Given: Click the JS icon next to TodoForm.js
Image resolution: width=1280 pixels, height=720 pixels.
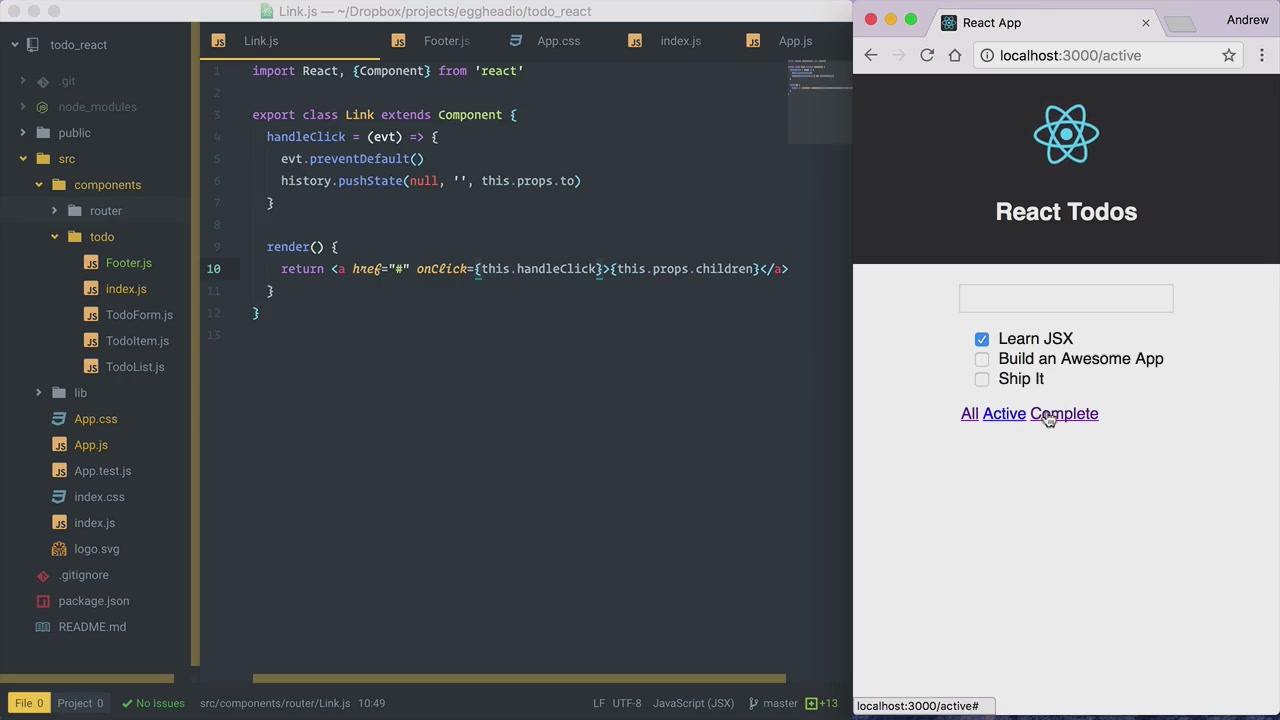Looking at the screenshot, I should (x=91, y=315).
